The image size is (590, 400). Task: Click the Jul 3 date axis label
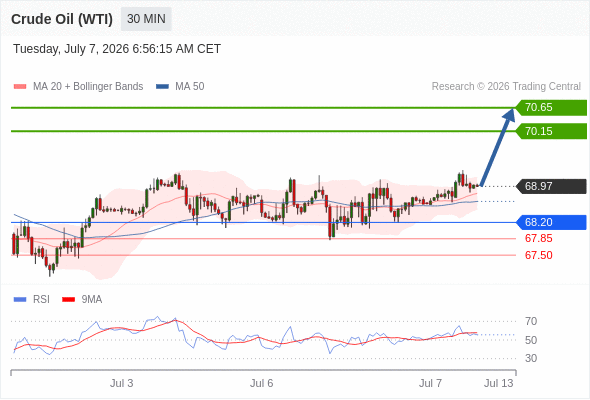122,383
